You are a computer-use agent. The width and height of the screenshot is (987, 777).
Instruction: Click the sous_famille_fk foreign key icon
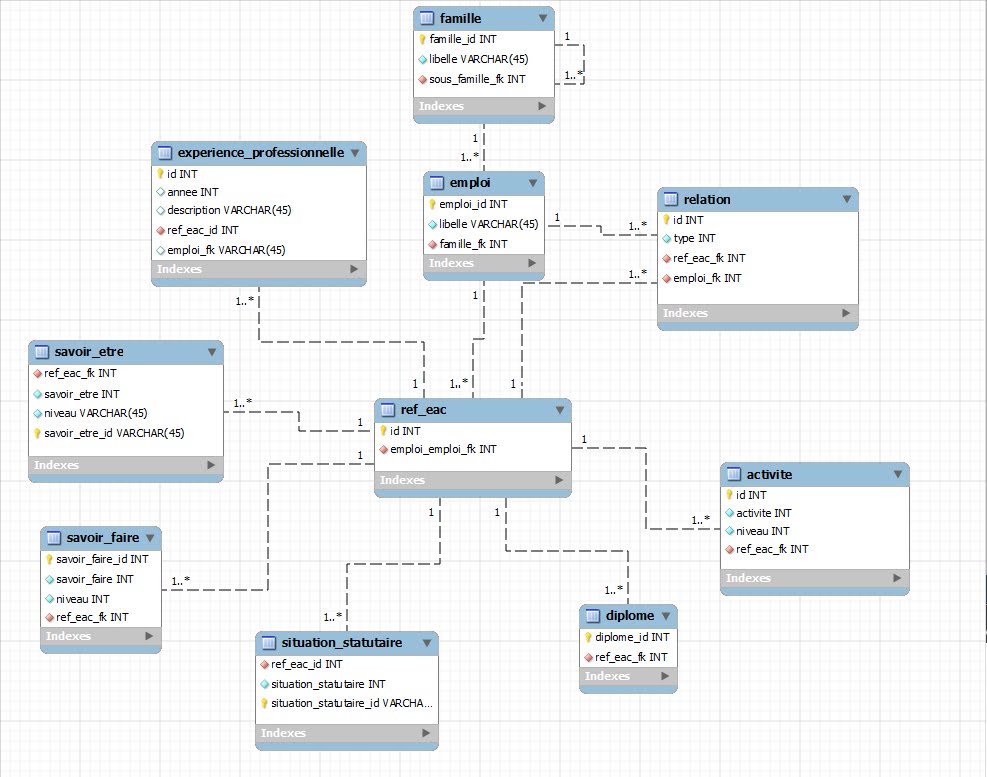[423, 79]
